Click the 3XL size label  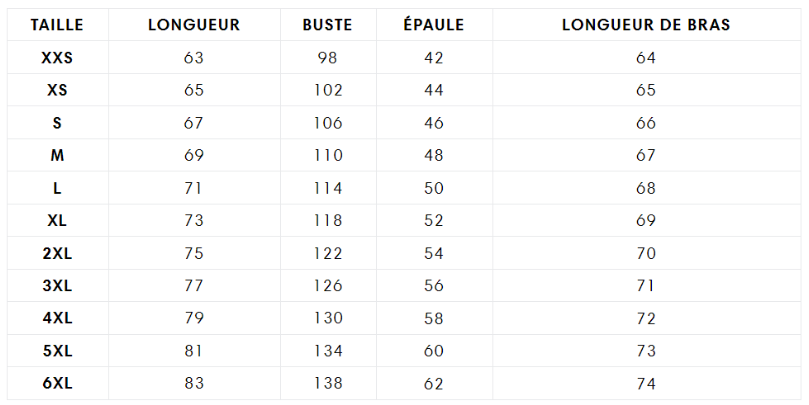57,286
